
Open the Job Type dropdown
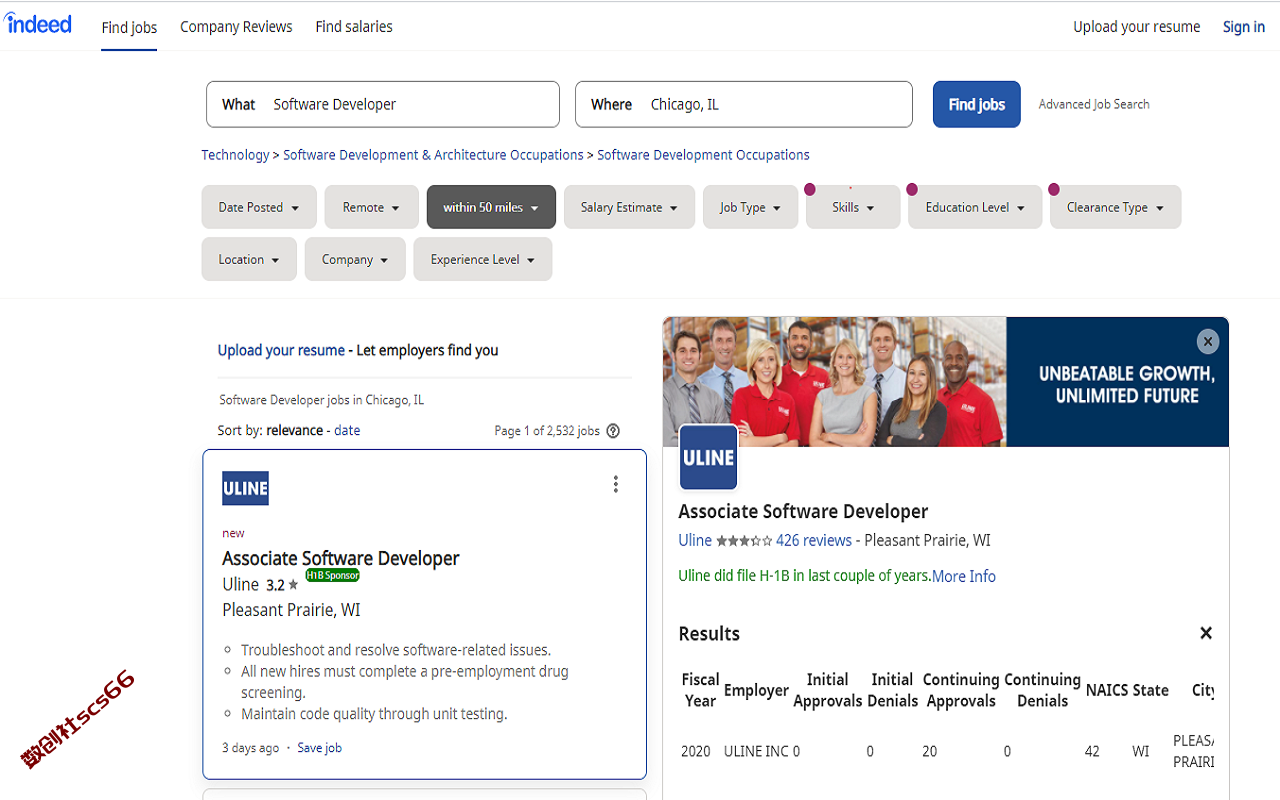[750, 207]
